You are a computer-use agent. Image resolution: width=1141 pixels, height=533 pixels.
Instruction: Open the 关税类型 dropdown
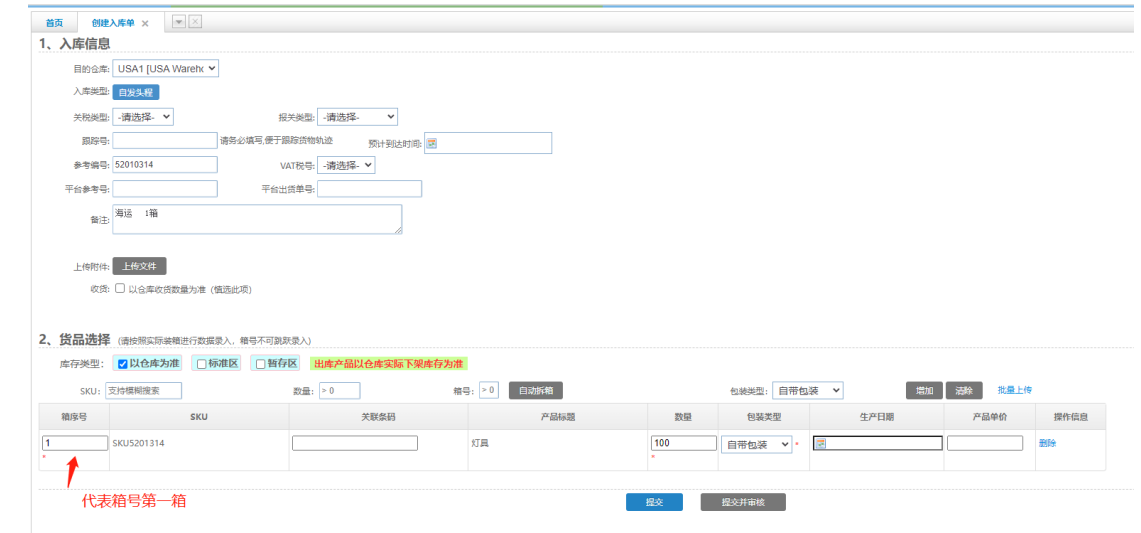[143, 117]
